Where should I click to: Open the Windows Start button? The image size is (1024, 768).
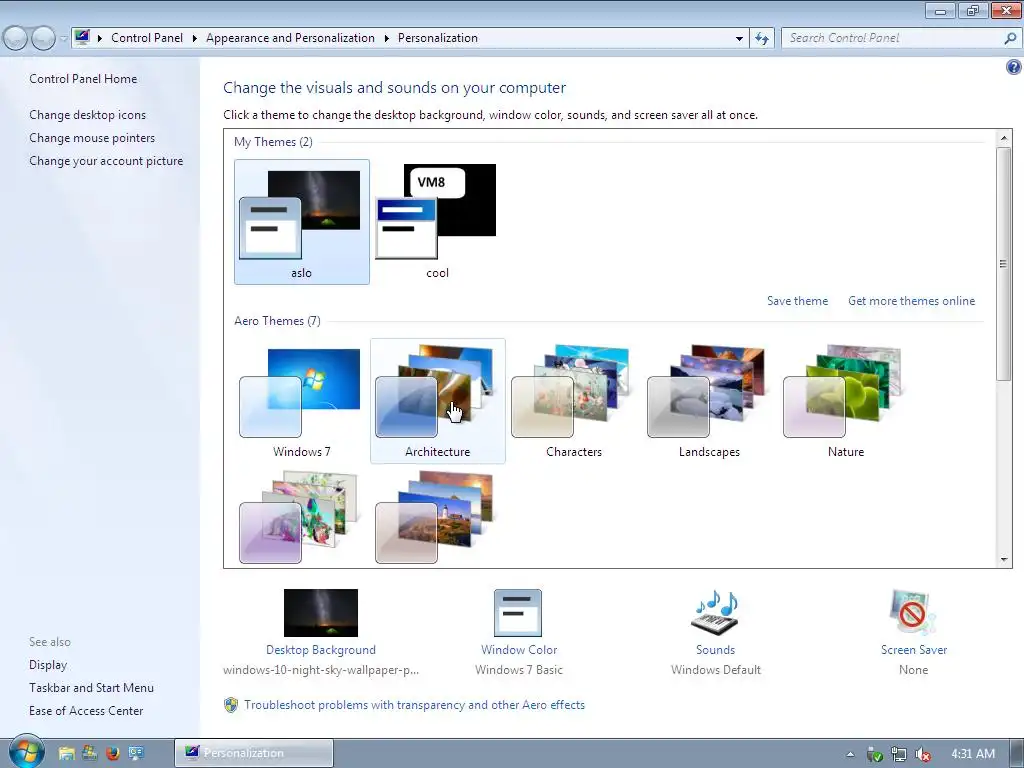26,751
